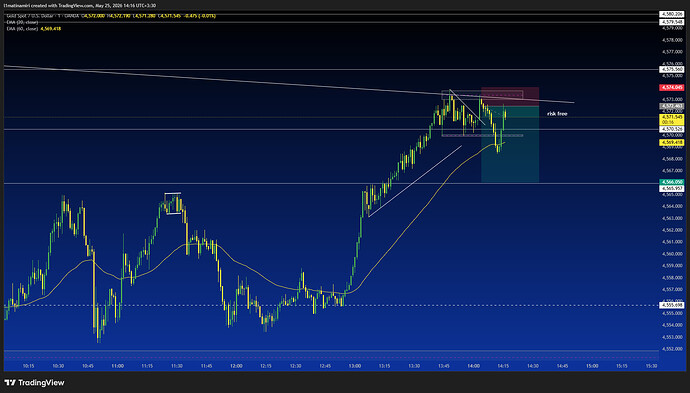Click the 4,560.000 price axis tick
The height and width of the screenshot is (393, 690).
click(672, 254)
